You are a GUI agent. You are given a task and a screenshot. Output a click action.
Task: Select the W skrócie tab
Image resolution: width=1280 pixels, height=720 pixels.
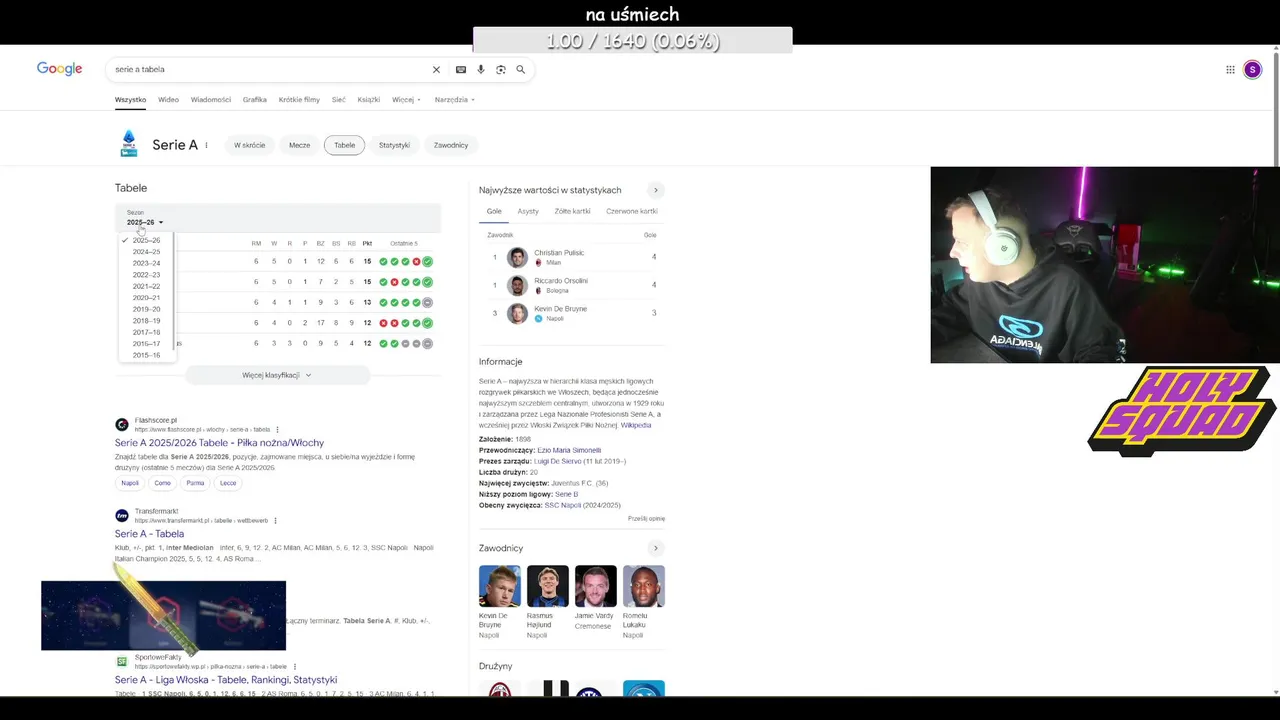(x=250, y=145)
